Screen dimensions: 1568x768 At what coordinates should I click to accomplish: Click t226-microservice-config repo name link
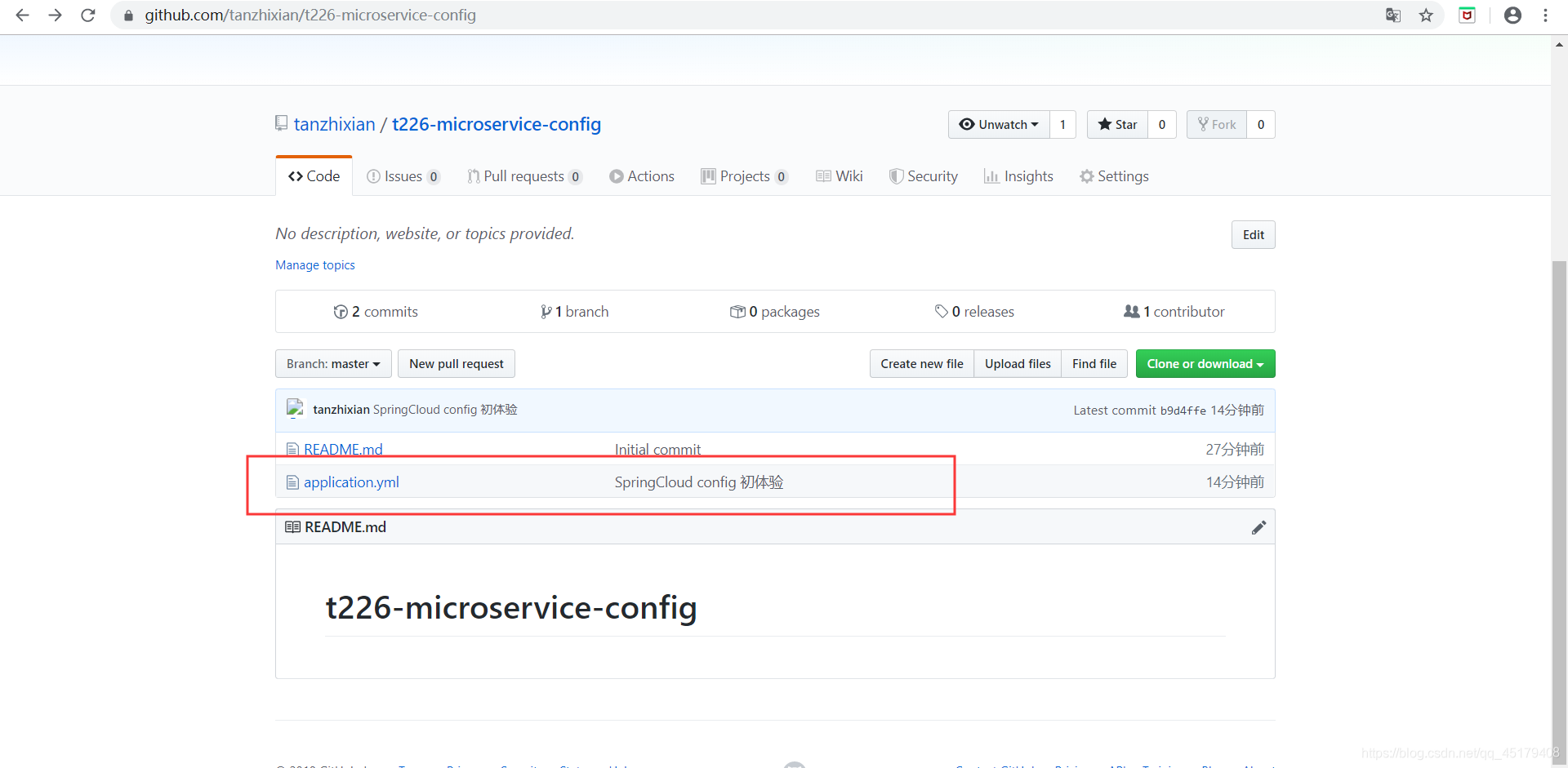(497, 124)
